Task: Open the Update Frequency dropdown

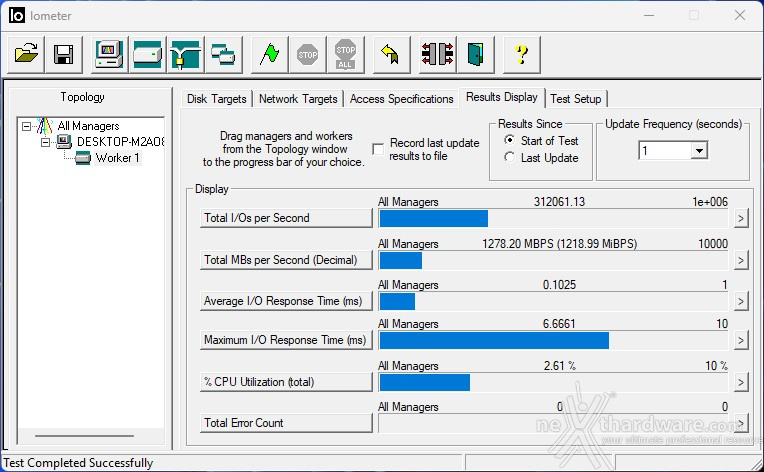Action: tap(699, 151)
